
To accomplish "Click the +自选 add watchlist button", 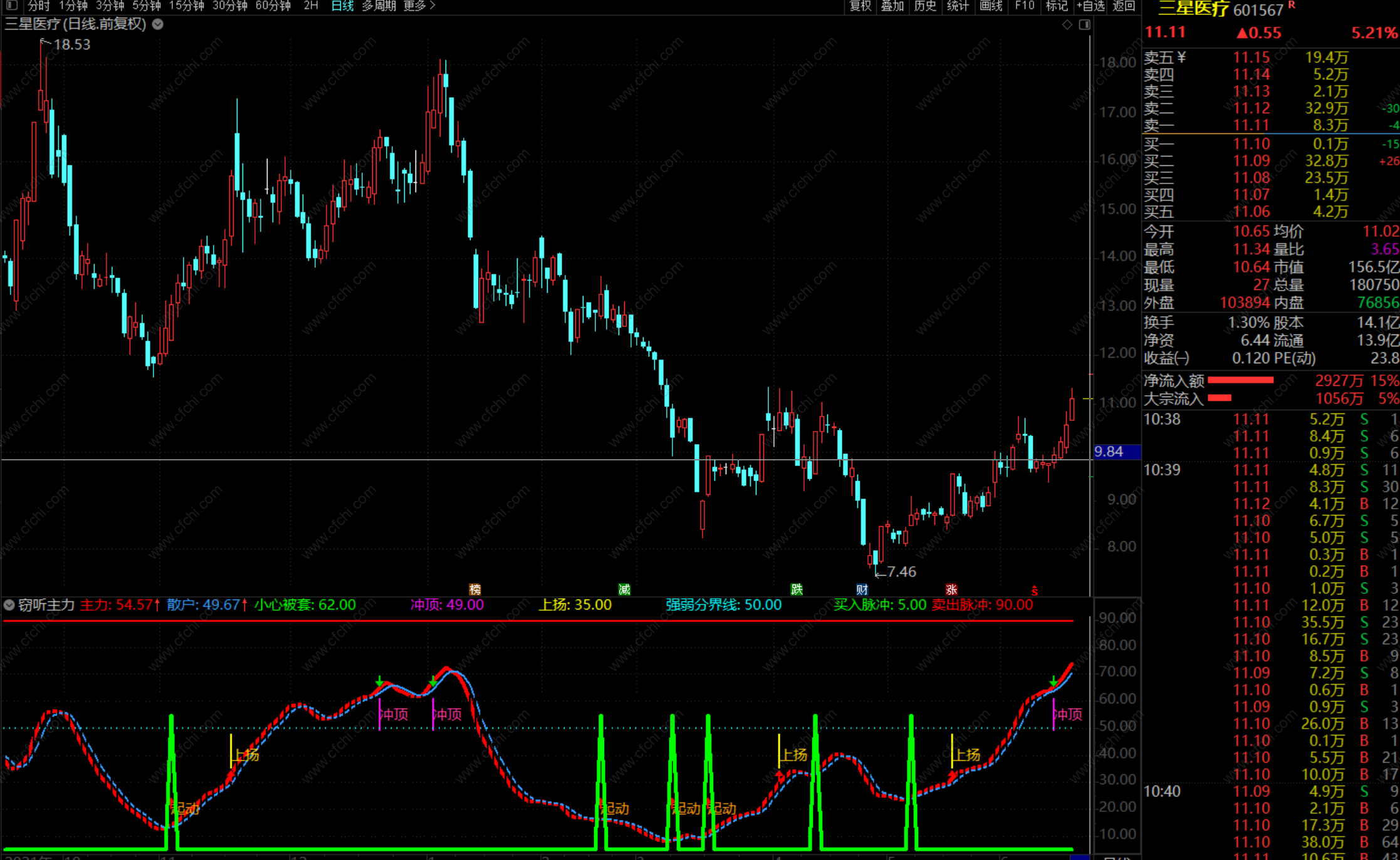I will pyautogui.click(x=1091, y=6).
